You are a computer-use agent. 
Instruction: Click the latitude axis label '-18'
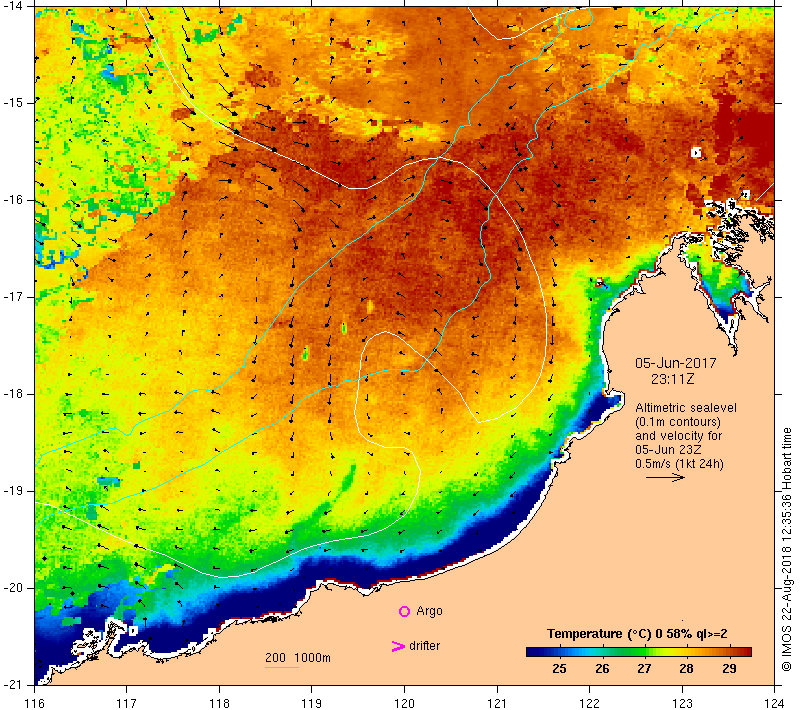pos(12,394)
